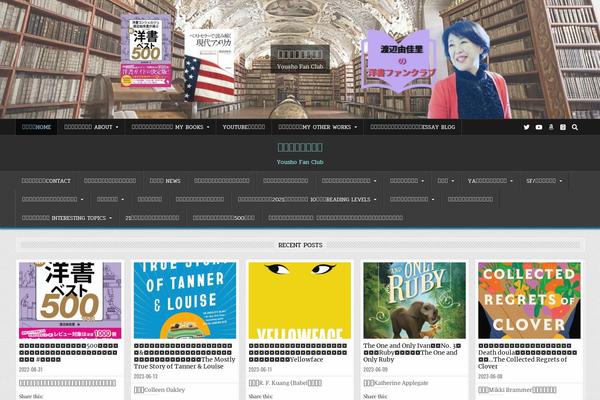The height and width of the screenshot is (400, 600).
Task: Open the CONTACT menu item
Action: coord(46,181)
